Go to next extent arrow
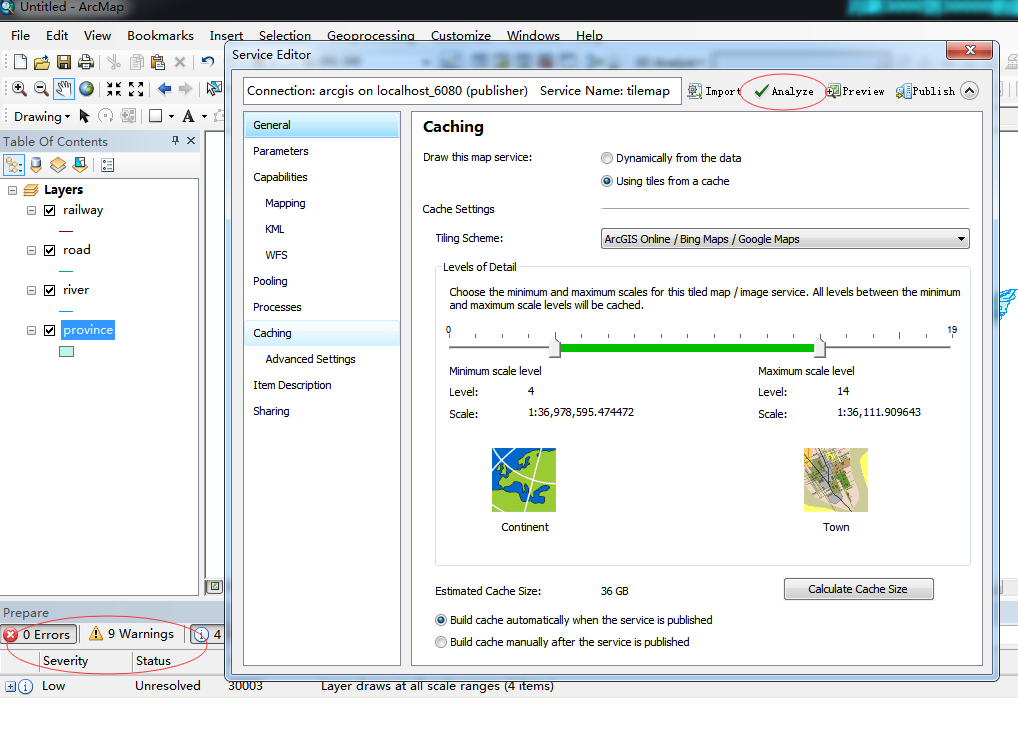Viewport: 1018px width, 730px height. click(x=186, y=89)
